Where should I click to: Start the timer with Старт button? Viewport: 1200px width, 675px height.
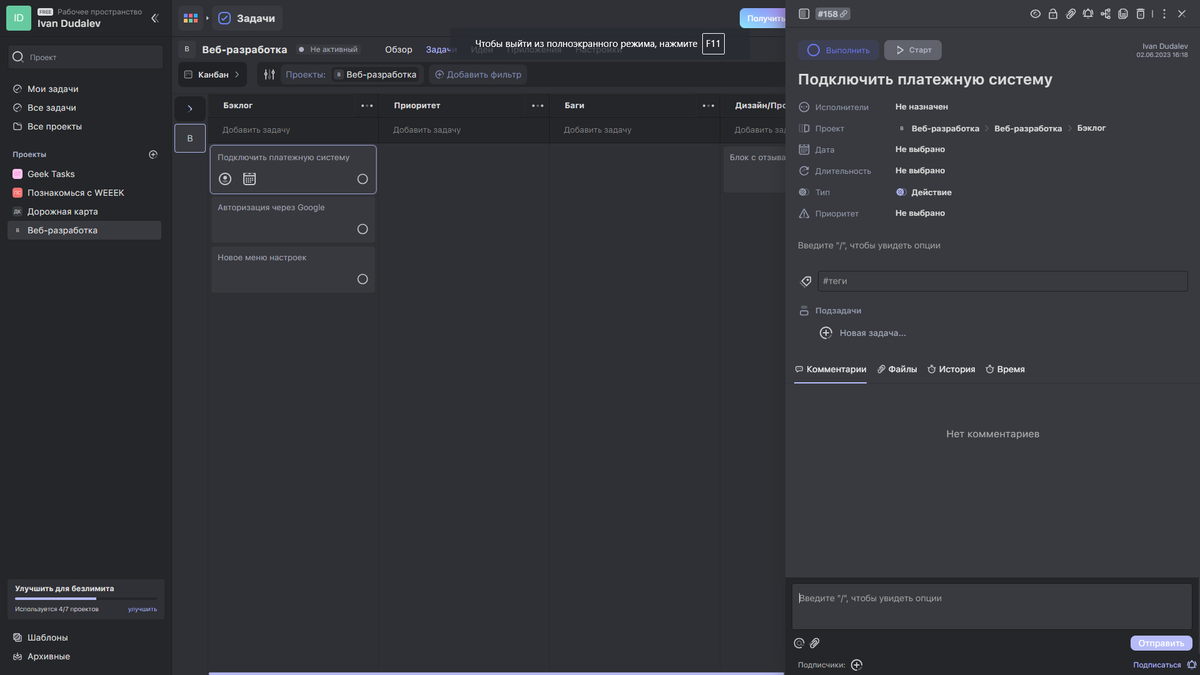tap(913, 50)
